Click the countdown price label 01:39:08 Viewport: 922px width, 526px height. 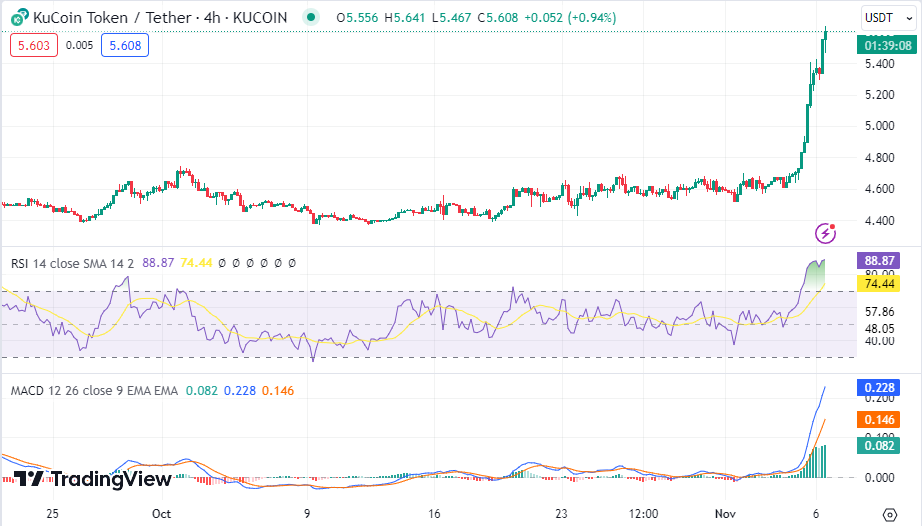point(887,45)
